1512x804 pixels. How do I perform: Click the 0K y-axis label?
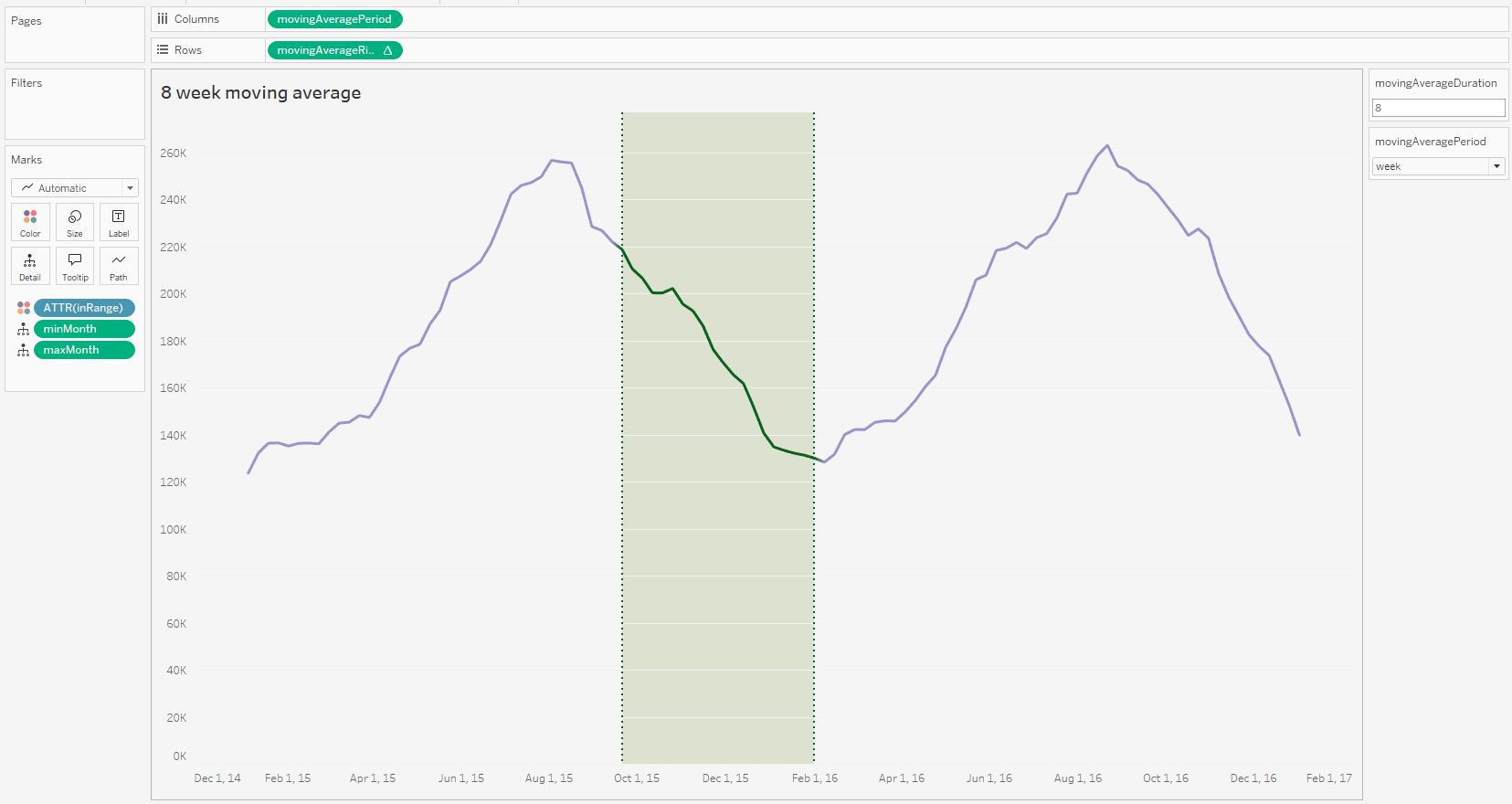point(180,756)
